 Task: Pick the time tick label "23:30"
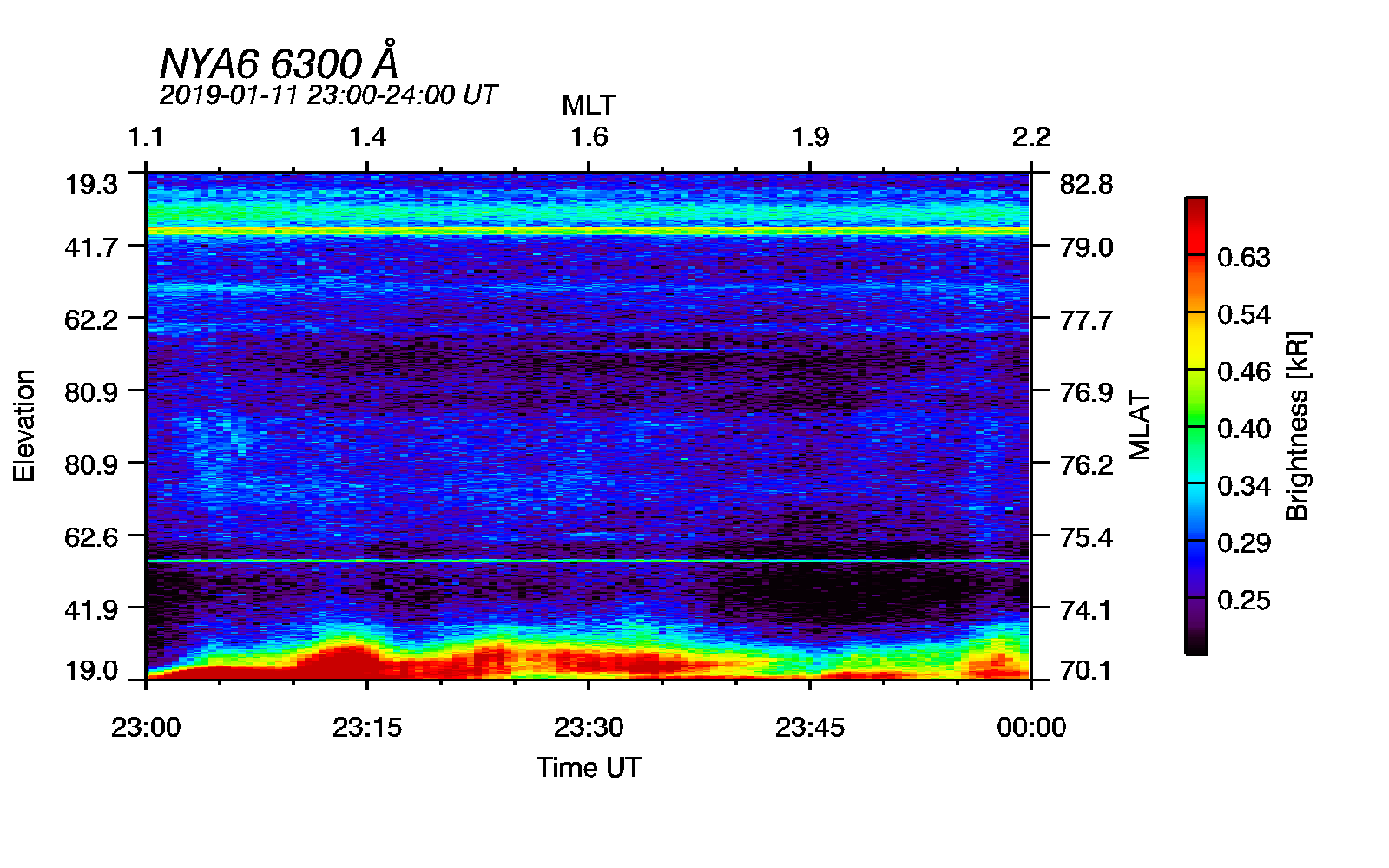pyautogui.click(x=589, y=727)
